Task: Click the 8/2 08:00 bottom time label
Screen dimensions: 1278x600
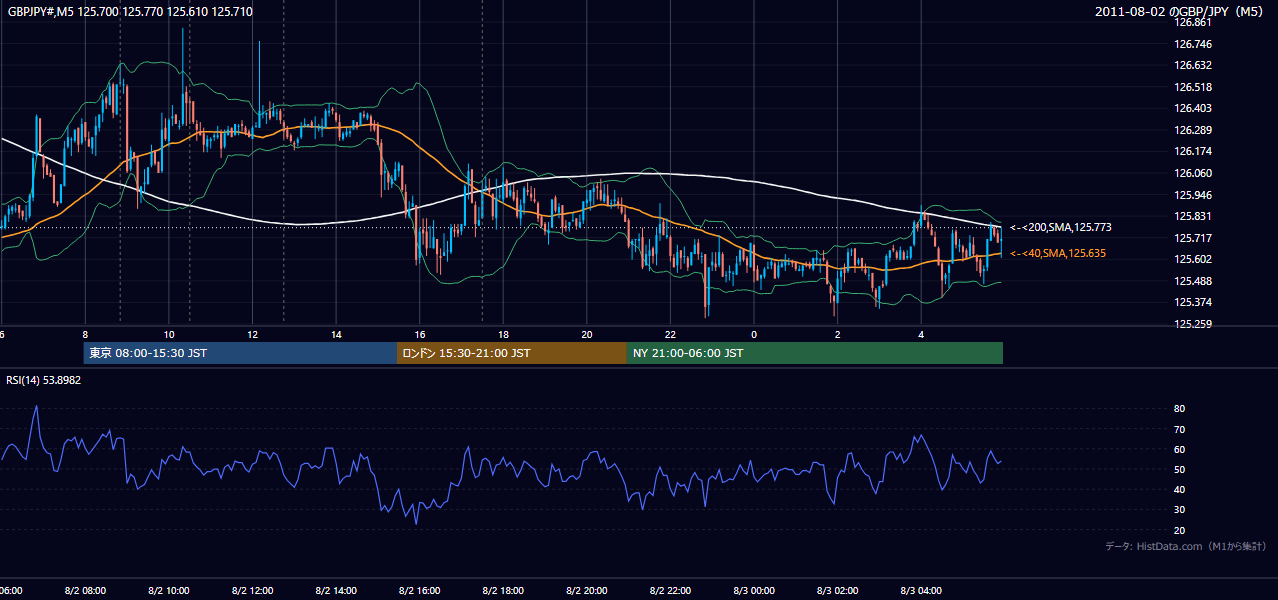Action: point(85,591)
